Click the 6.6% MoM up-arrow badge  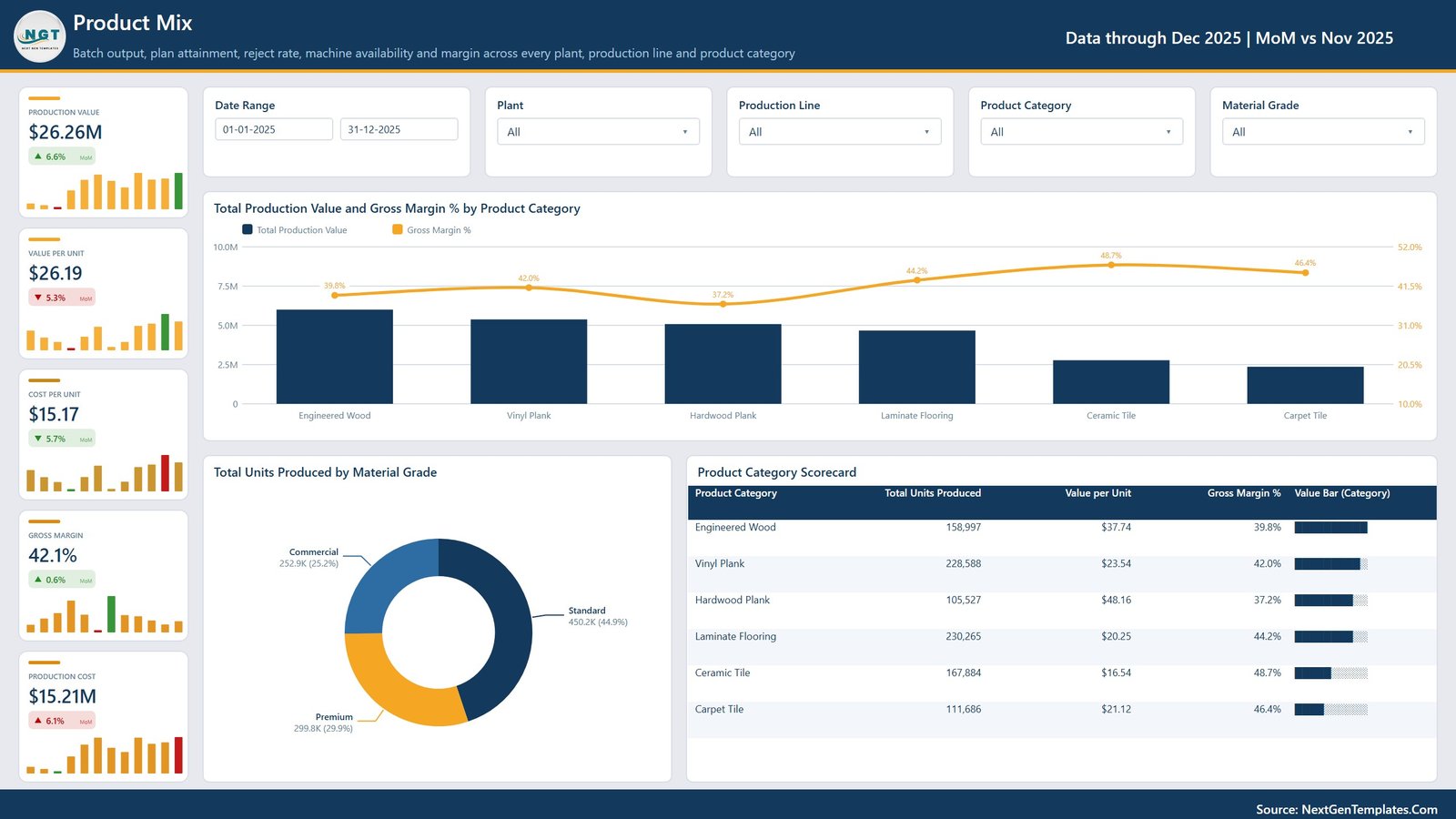point(62,157)
